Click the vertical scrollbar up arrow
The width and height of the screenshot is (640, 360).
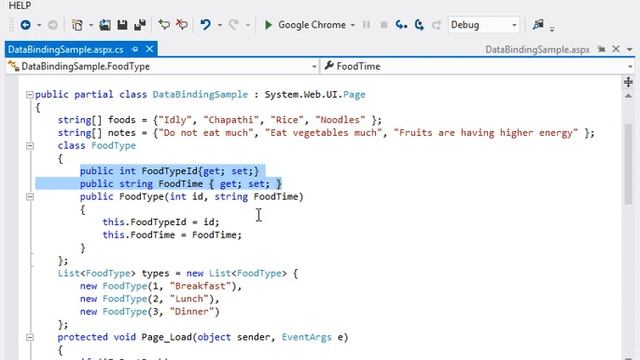[628, 96]
